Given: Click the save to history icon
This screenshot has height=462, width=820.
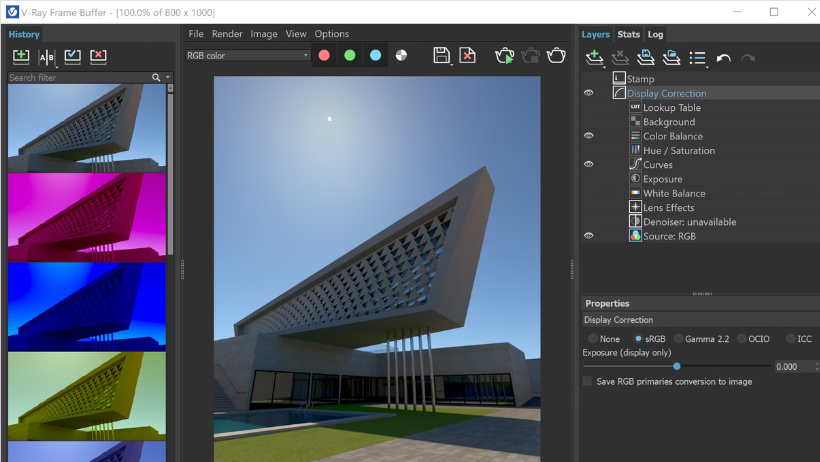Looking at the screenshot, I should (x=21, y=57).
